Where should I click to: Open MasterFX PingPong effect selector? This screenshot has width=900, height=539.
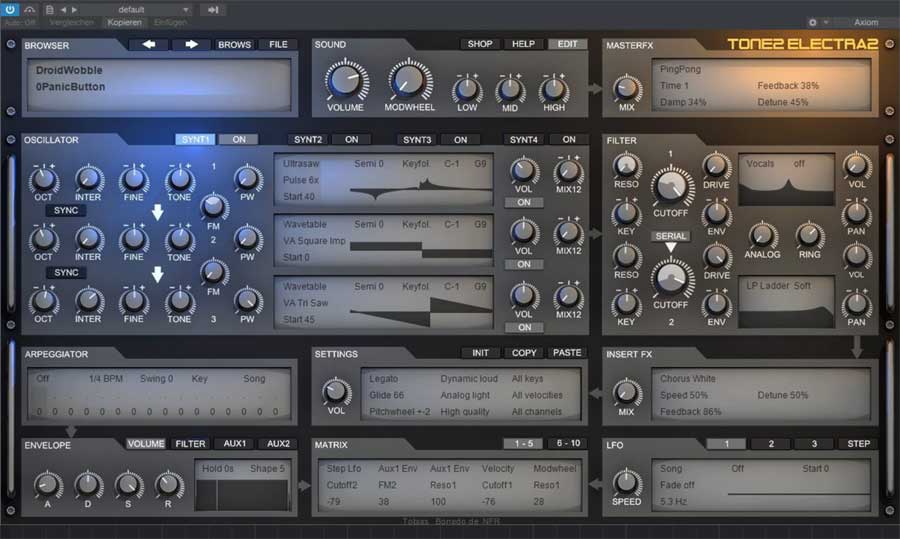pos(680,69)
